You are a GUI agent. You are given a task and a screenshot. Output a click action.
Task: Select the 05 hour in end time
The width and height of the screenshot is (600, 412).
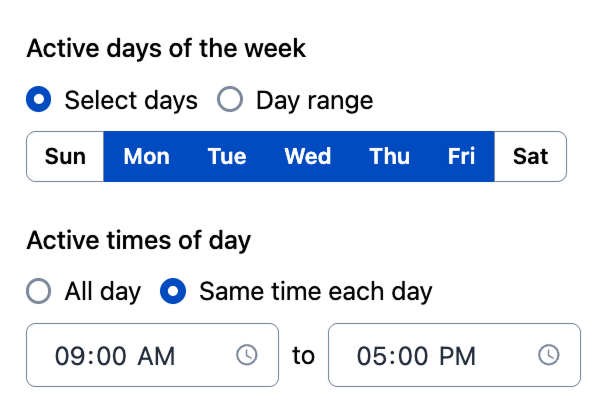371,356
